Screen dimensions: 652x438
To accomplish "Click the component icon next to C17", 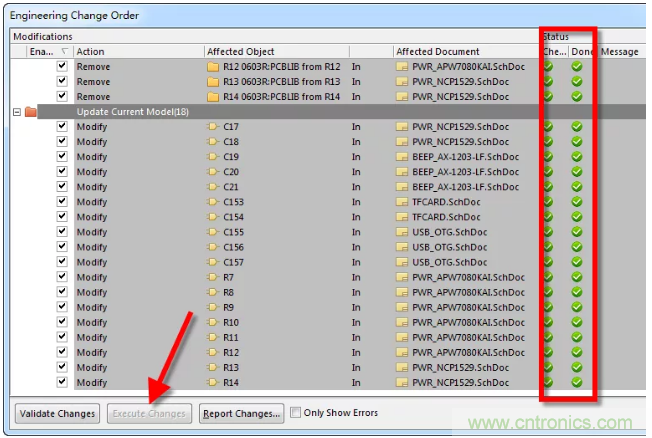I will pyautogui.click(x=211, y=127).
